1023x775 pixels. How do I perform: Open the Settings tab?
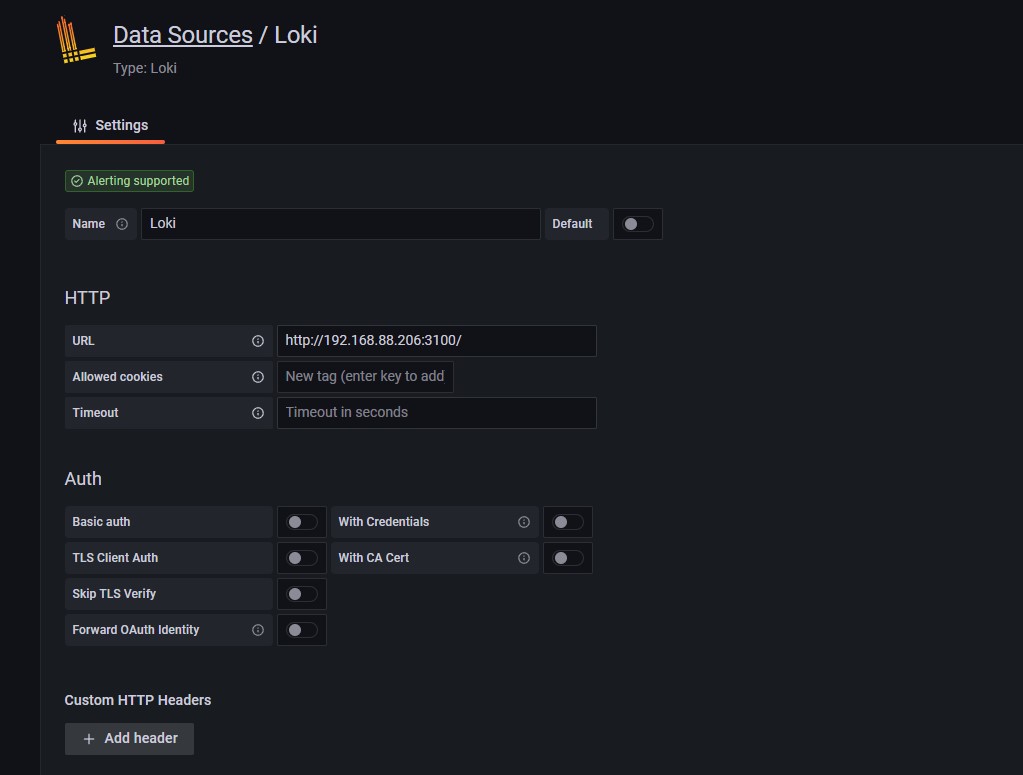pyautogui.click(x=111, y=125)
